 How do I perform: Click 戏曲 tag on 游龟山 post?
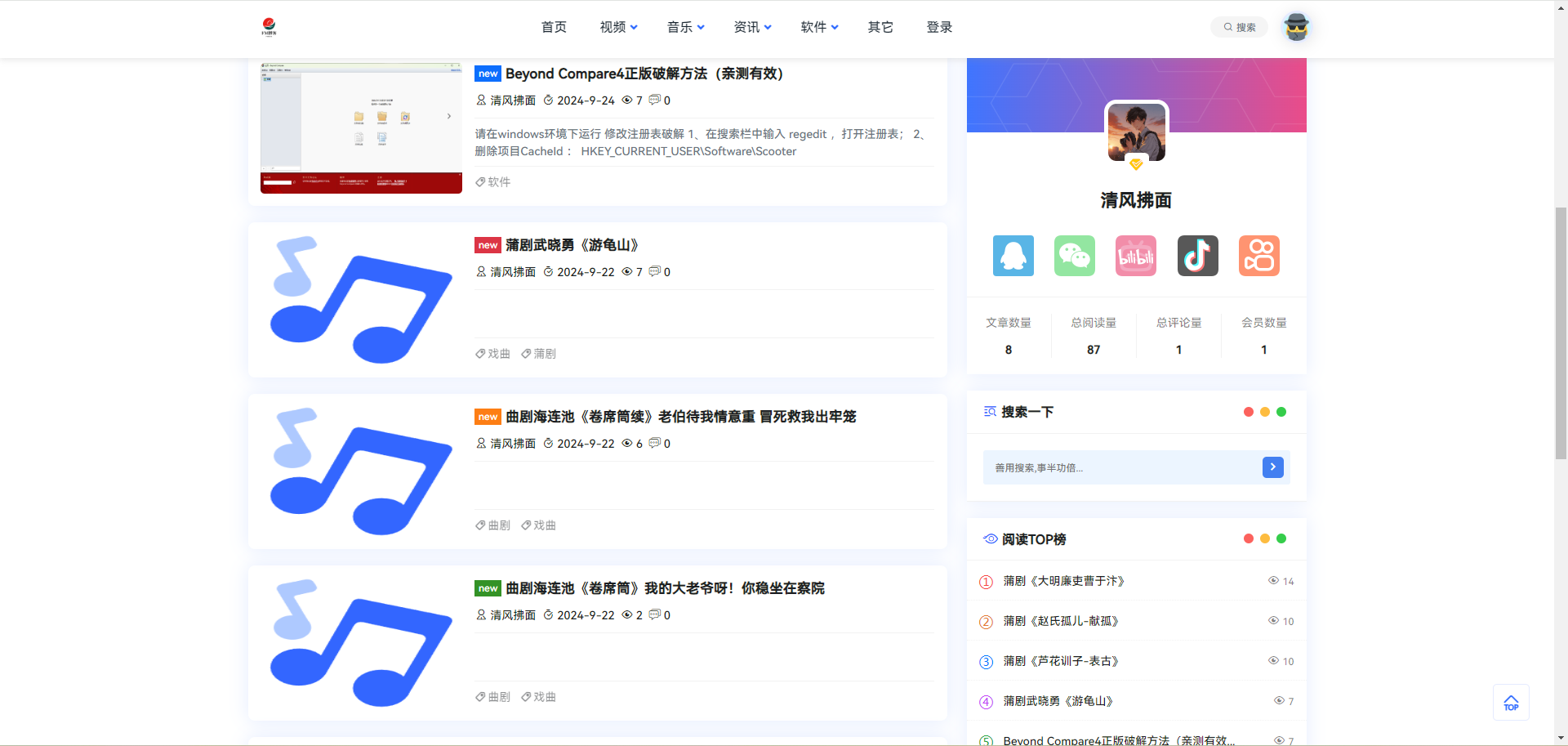(493, 354)
